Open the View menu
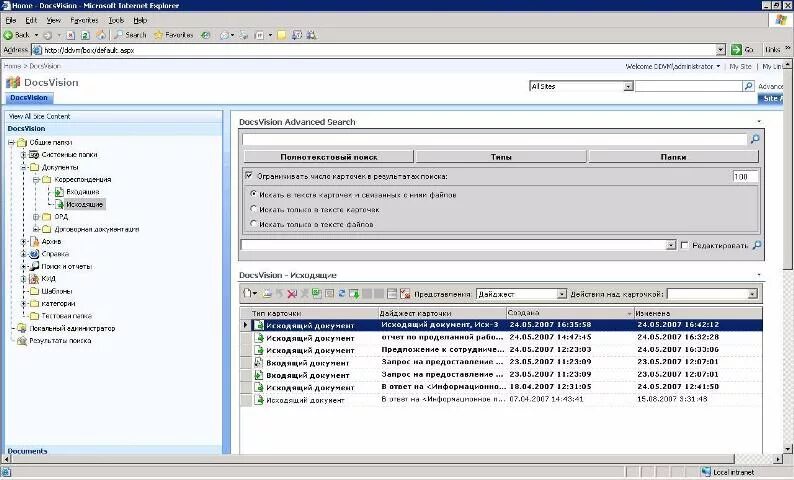Screen dimensions: 794x480 point(53,20)
